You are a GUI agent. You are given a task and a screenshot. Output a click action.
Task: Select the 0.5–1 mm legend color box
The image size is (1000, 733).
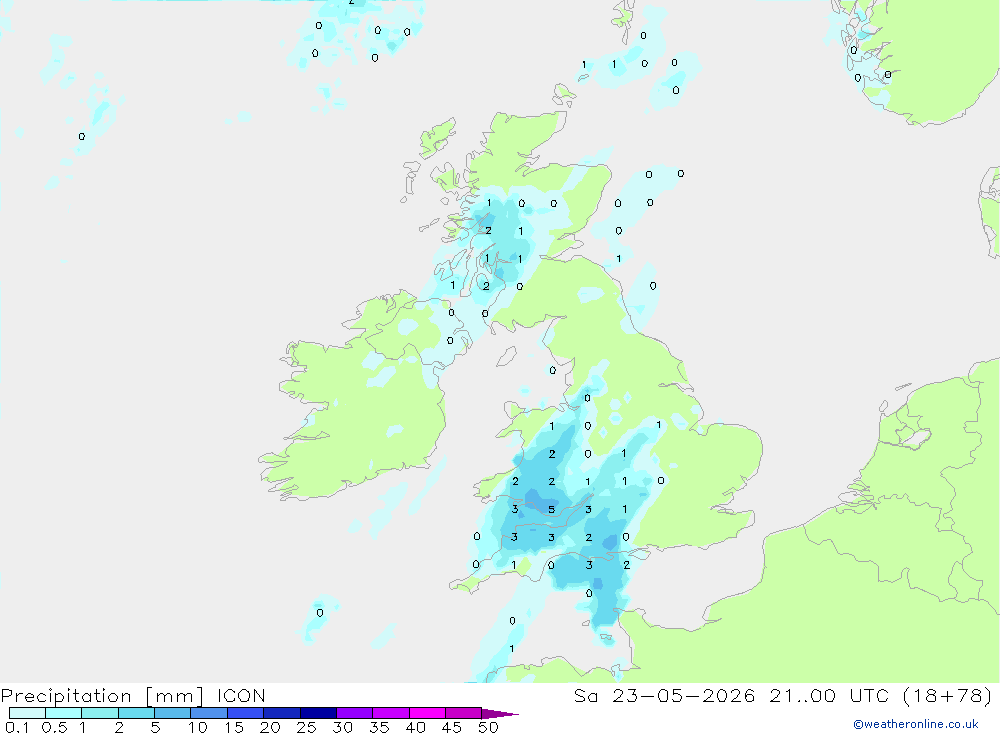(64, 713)
